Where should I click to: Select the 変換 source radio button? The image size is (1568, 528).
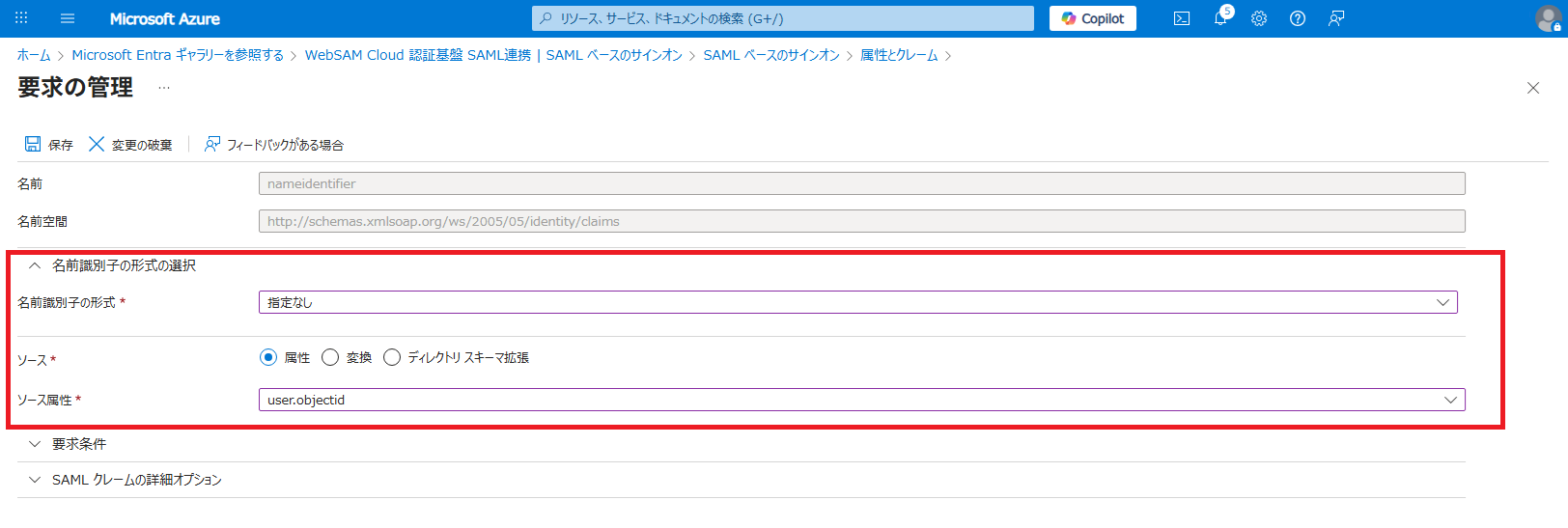point(330,357)
